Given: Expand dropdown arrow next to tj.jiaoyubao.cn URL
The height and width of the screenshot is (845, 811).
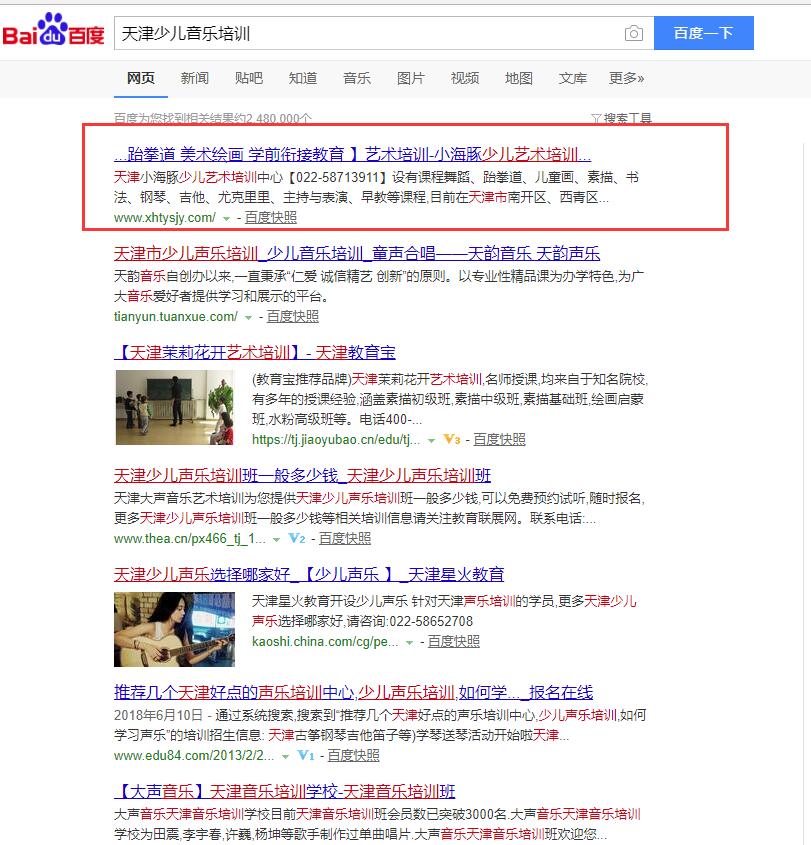Looking at the screenshot, I should coord(431,441).
